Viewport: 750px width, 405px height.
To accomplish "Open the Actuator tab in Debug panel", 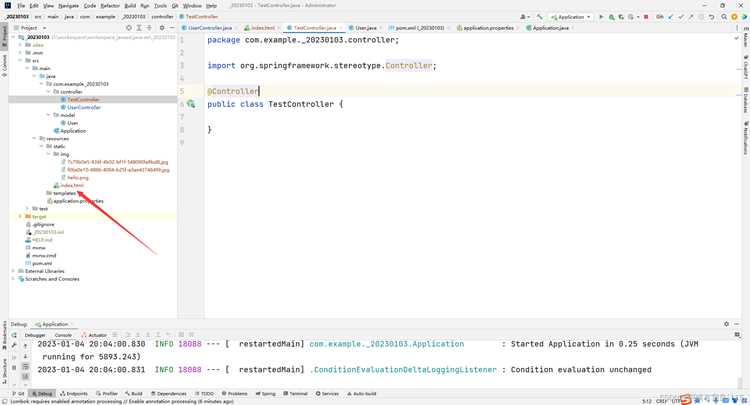I will coord(95,335).
